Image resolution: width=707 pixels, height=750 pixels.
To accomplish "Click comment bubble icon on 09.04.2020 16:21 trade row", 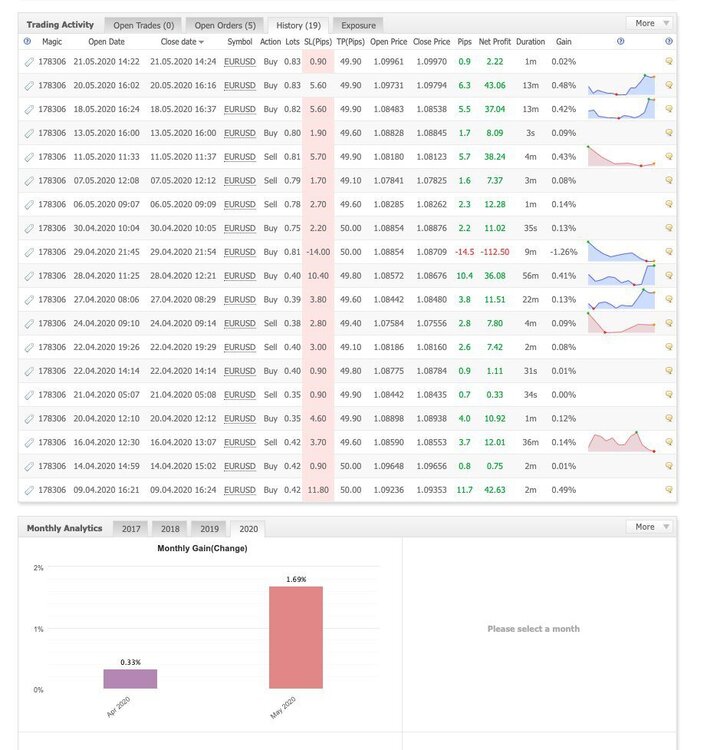I will [669, 490].
